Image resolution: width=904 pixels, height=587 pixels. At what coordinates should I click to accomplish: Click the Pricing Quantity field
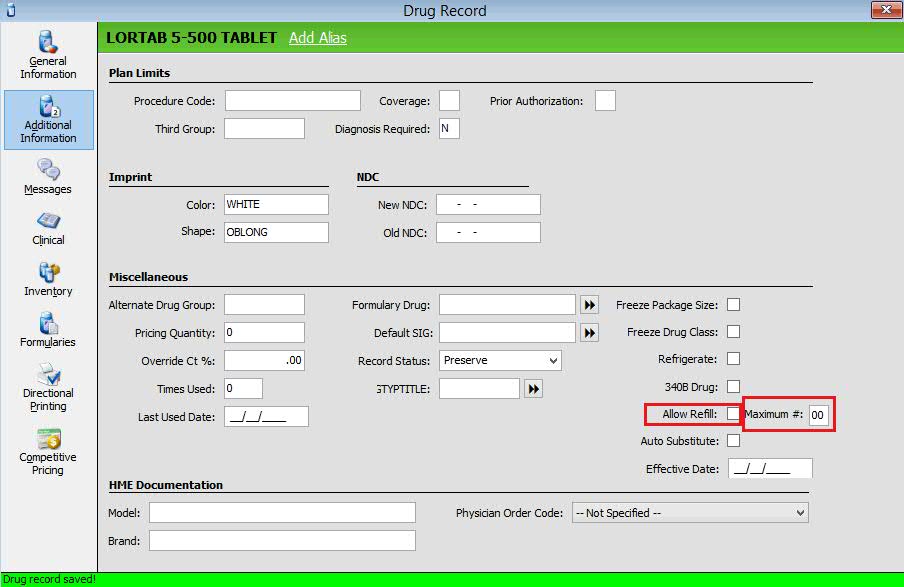(x=264, y=333)
